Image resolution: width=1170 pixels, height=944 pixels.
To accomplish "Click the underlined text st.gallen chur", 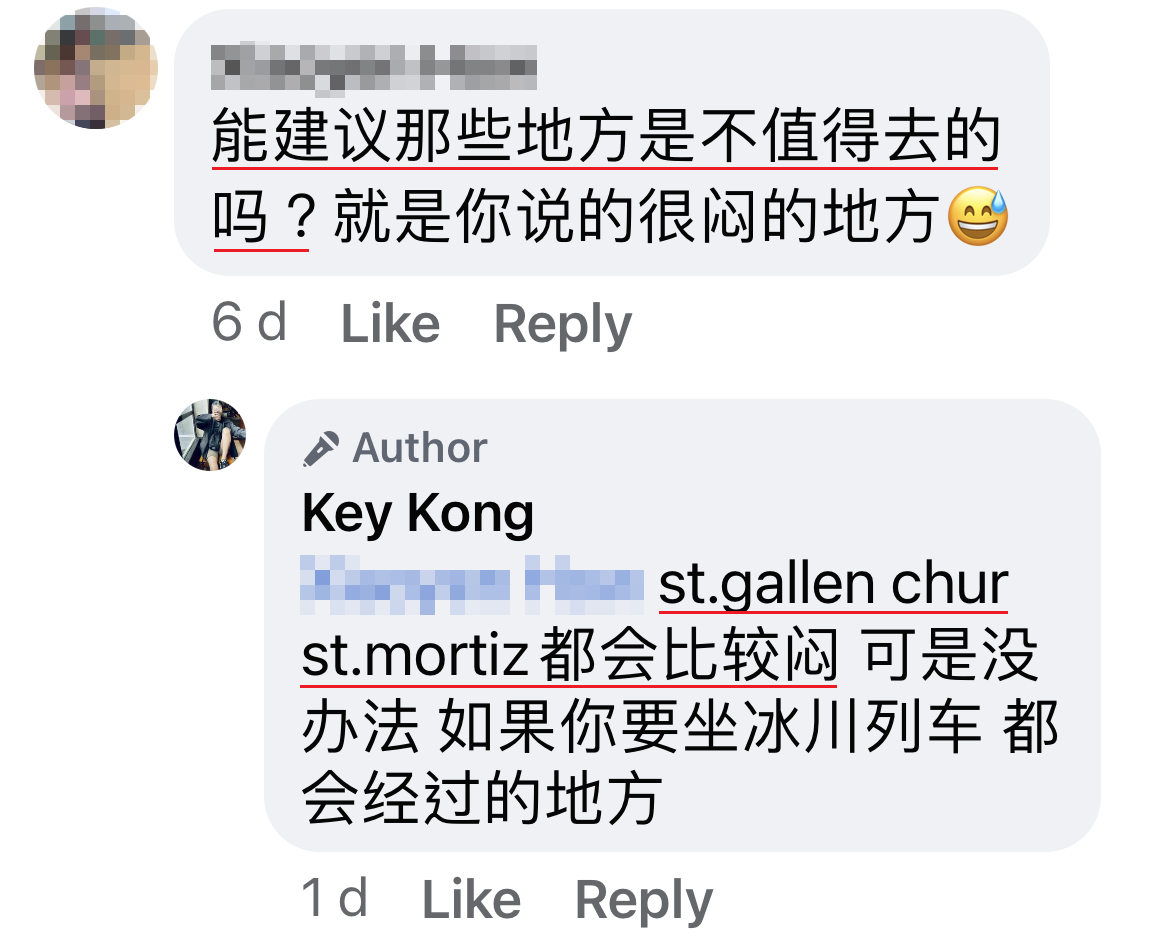I will tap(833, 584).
